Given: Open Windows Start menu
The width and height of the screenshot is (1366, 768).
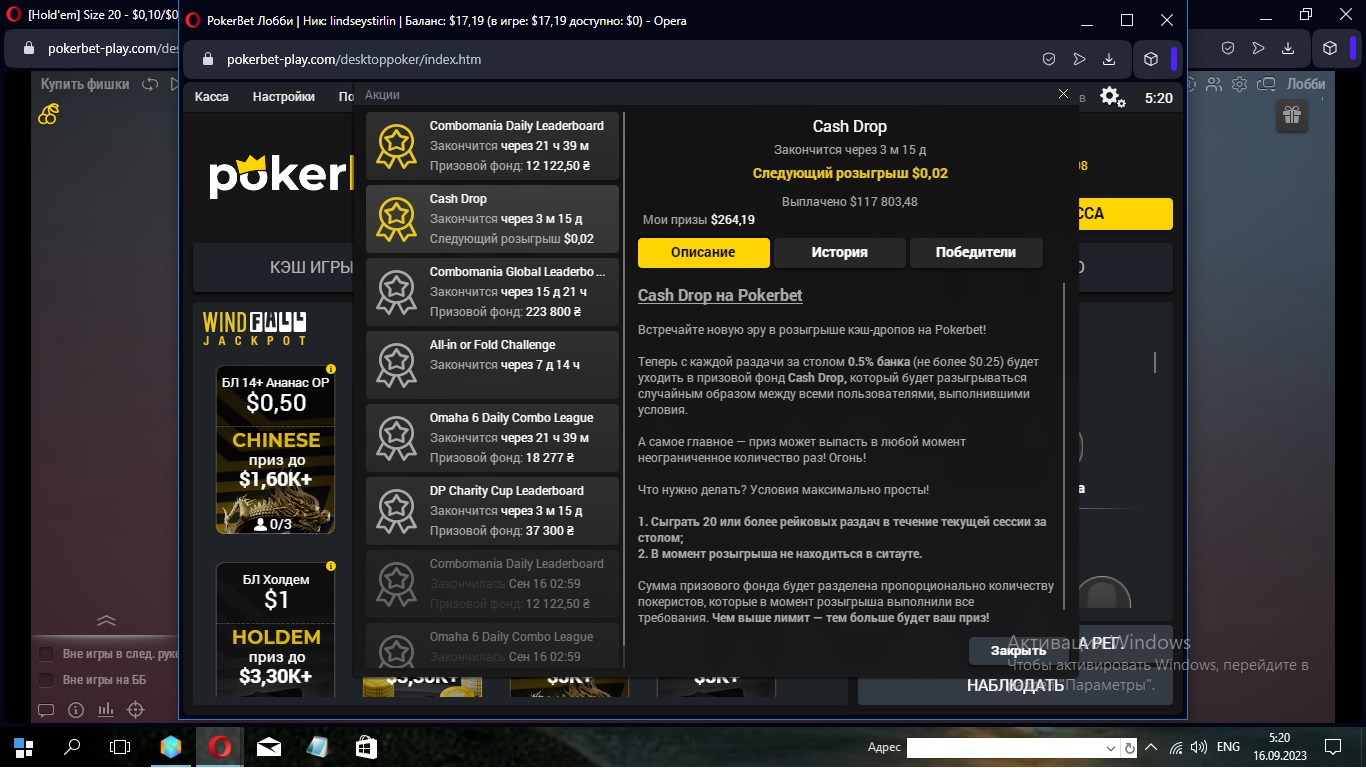Looking at the screenshot, I should pyautogui.click(x=23, y=747).
